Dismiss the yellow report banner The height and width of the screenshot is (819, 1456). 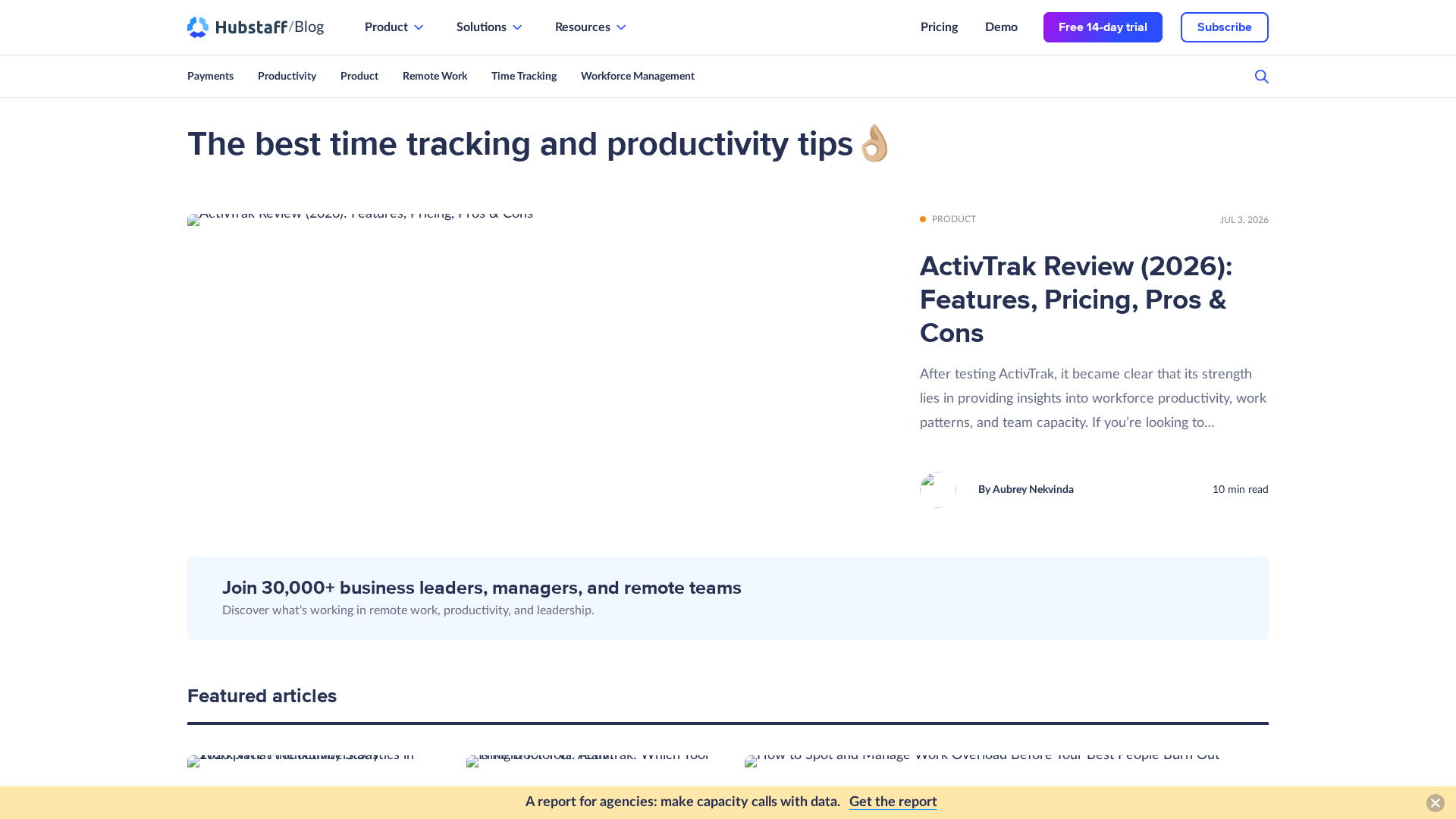1435,803
